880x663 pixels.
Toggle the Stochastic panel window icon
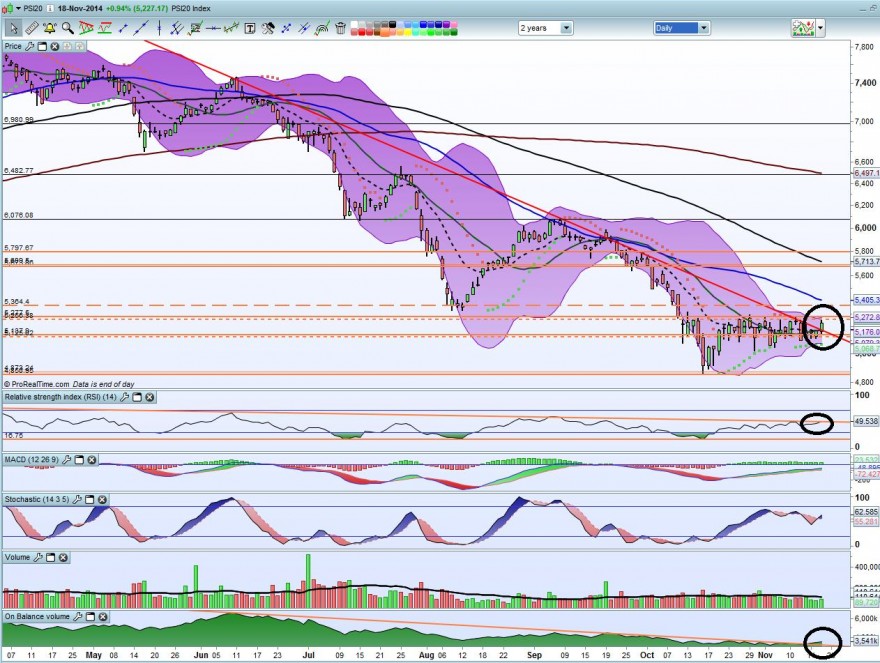click(90, 499)
